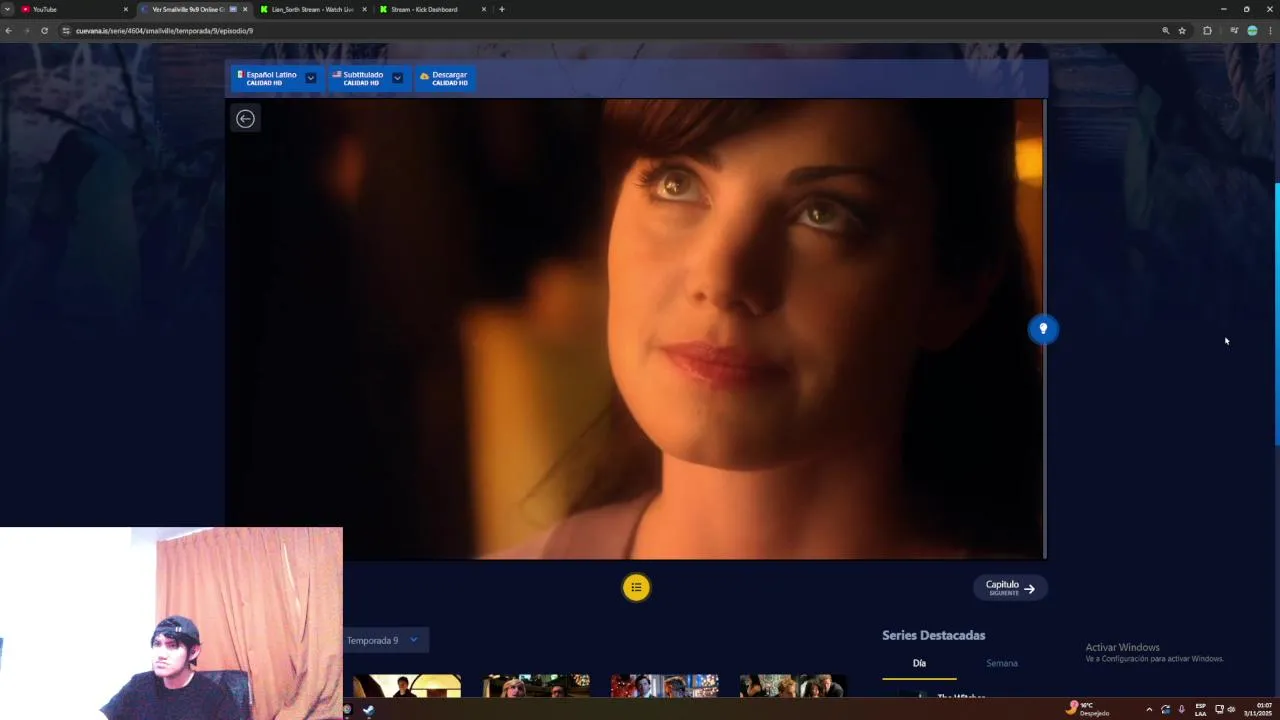Open the browser profile avatar
1280x720 pixels.
(x=1252, y=30)
